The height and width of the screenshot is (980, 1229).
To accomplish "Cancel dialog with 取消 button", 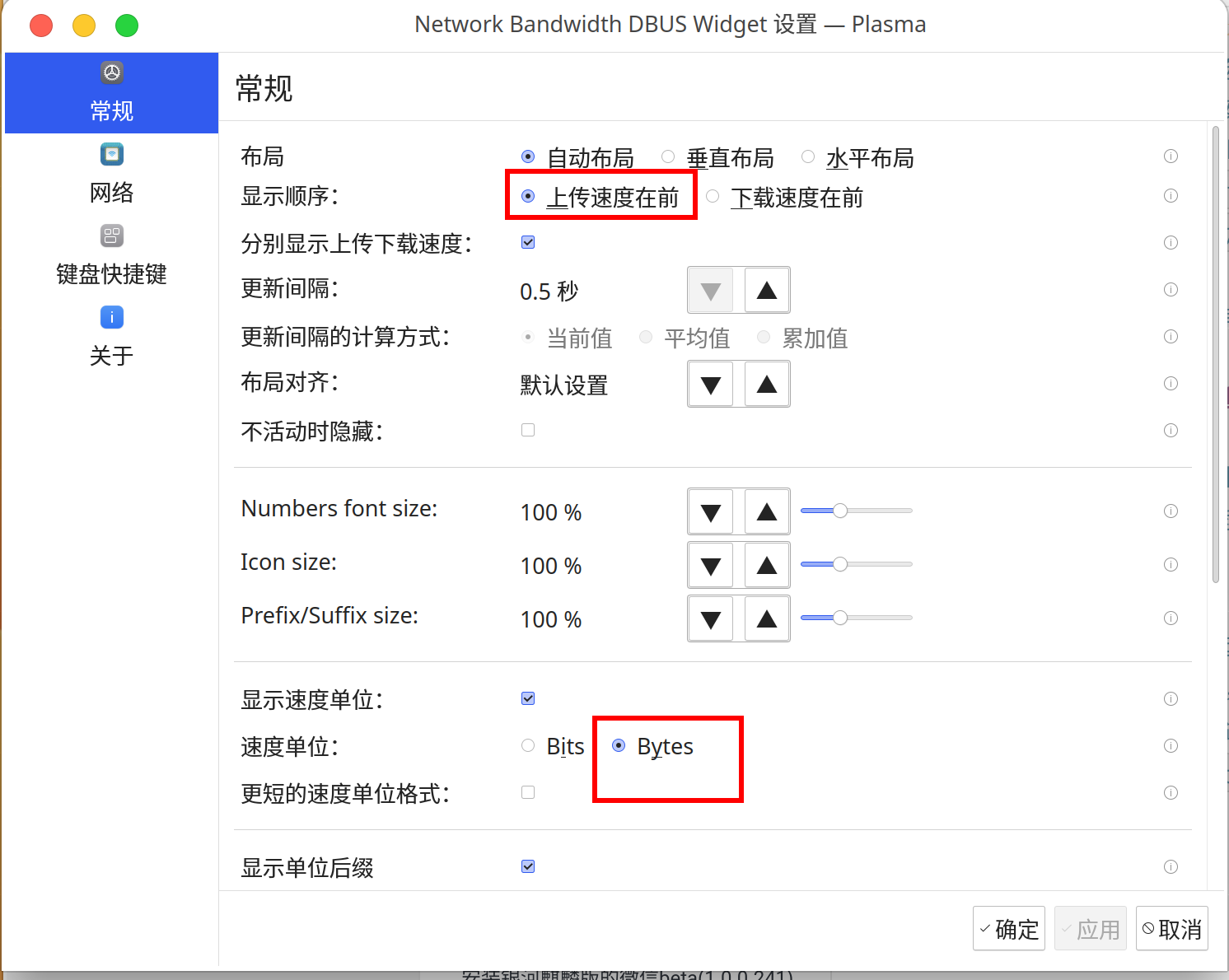I will 1172,929.
